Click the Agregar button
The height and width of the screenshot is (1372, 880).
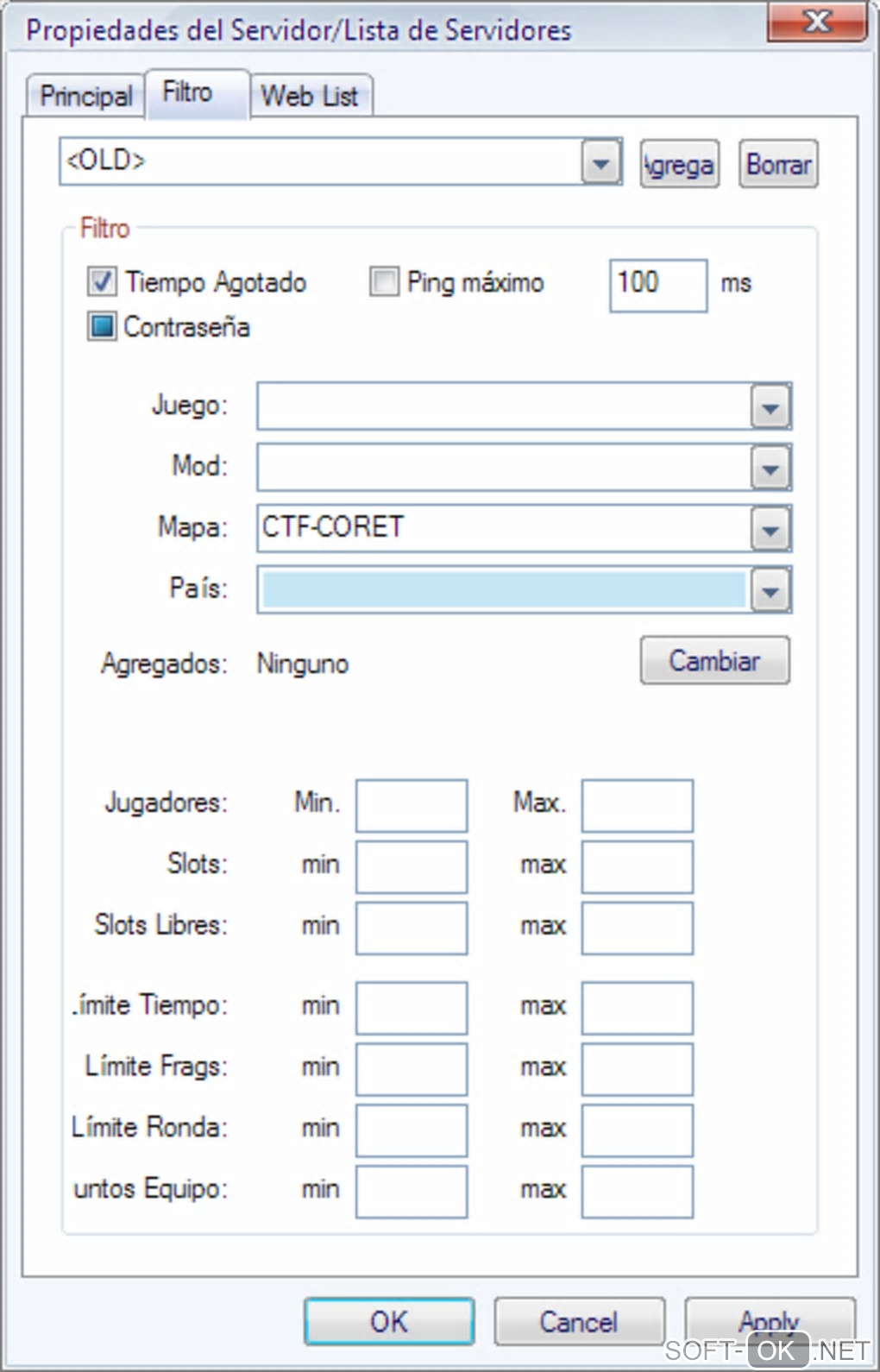tap(680, 164)
